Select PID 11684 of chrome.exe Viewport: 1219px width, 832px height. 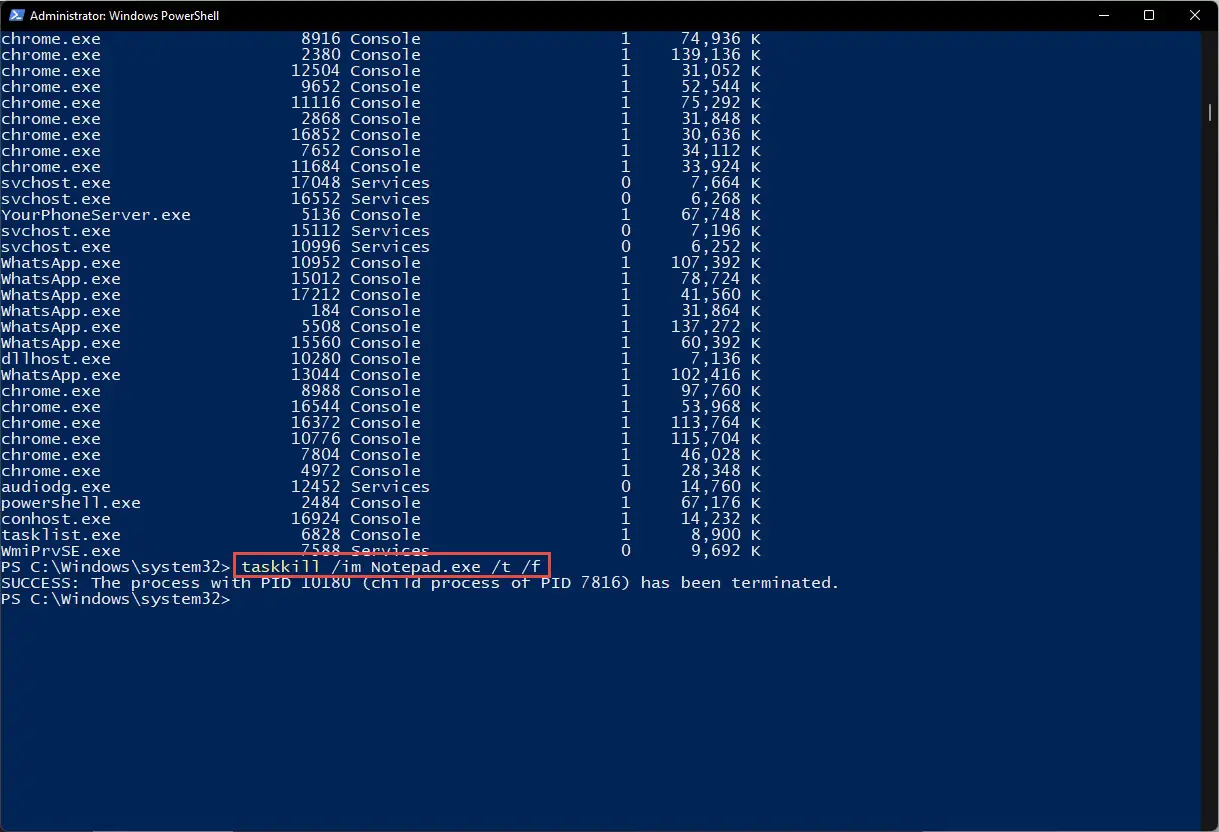[x=316, y=167]
